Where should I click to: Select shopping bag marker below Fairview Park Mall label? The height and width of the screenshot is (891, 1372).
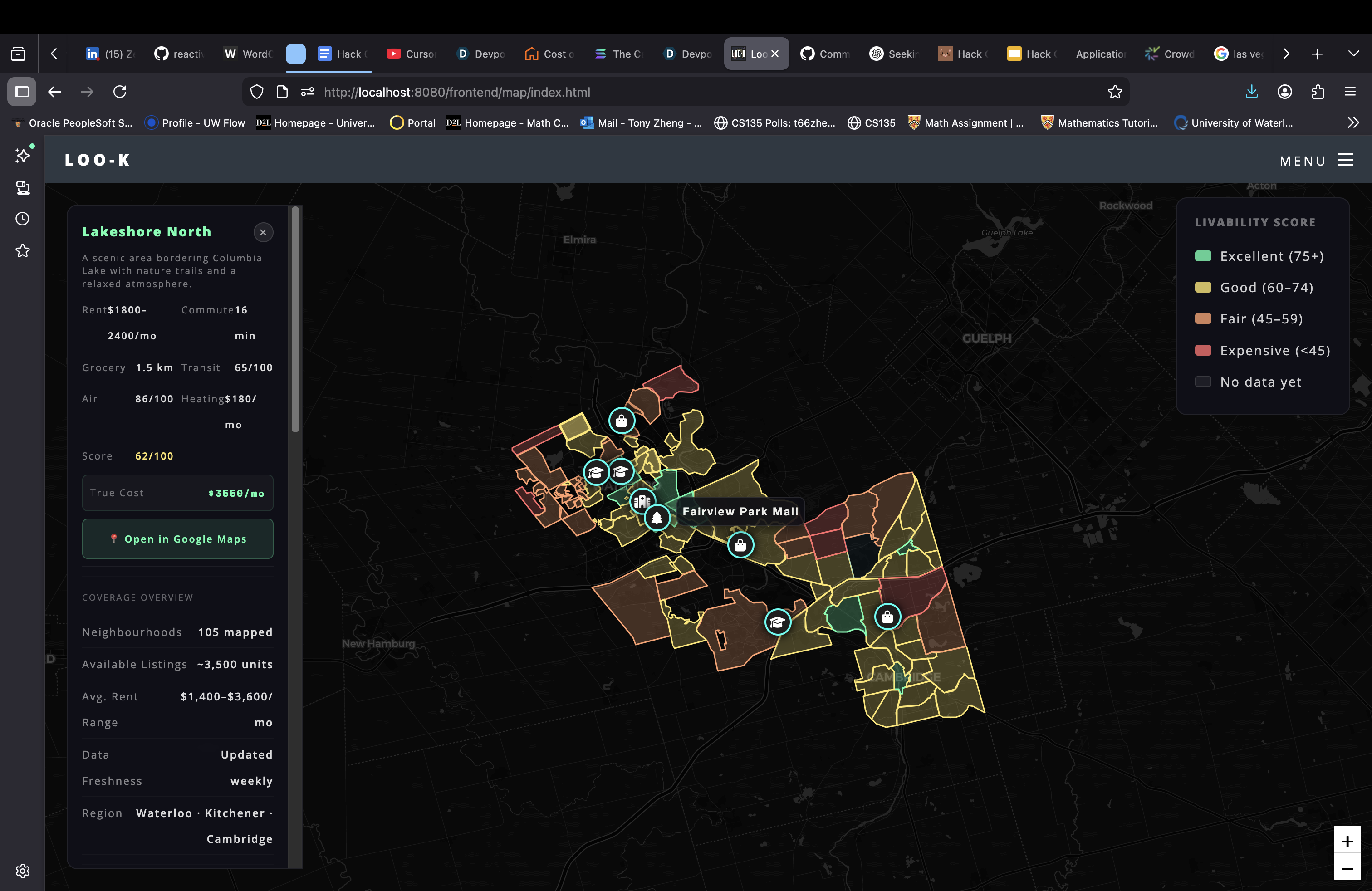point(740,545)
